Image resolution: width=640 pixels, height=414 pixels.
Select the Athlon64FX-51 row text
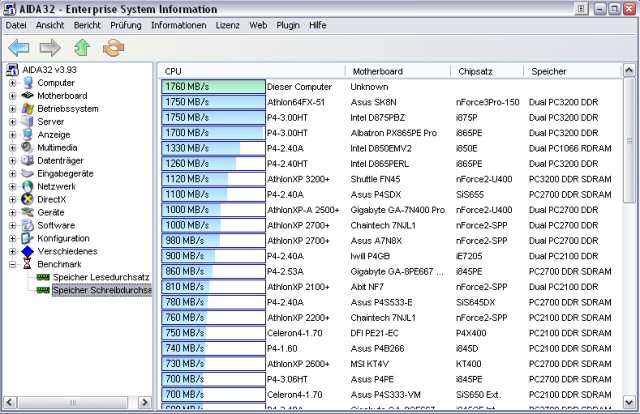coord(296,102)
